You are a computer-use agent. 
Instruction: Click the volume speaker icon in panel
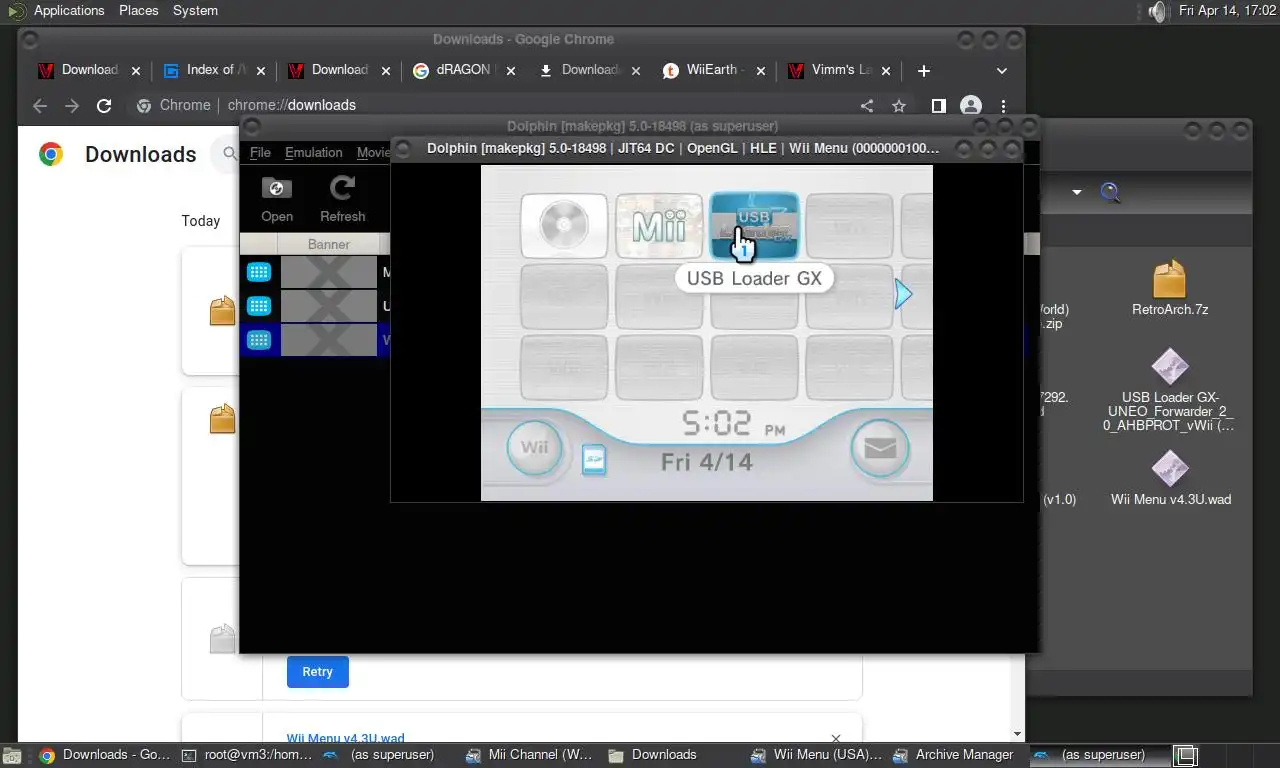pos(1157,11)
